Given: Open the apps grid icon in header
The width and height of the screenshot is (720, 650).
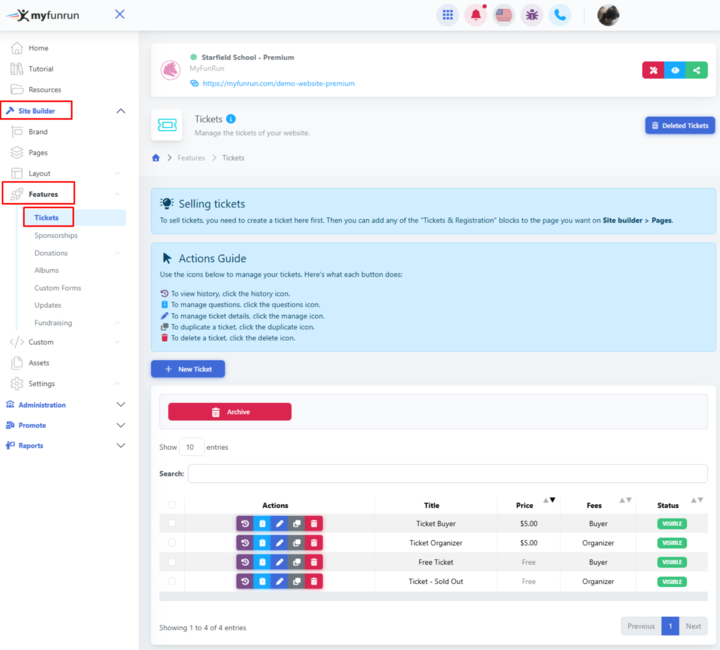Looking at the screenshot, I should pyautogui.click(x=447, y=15).
